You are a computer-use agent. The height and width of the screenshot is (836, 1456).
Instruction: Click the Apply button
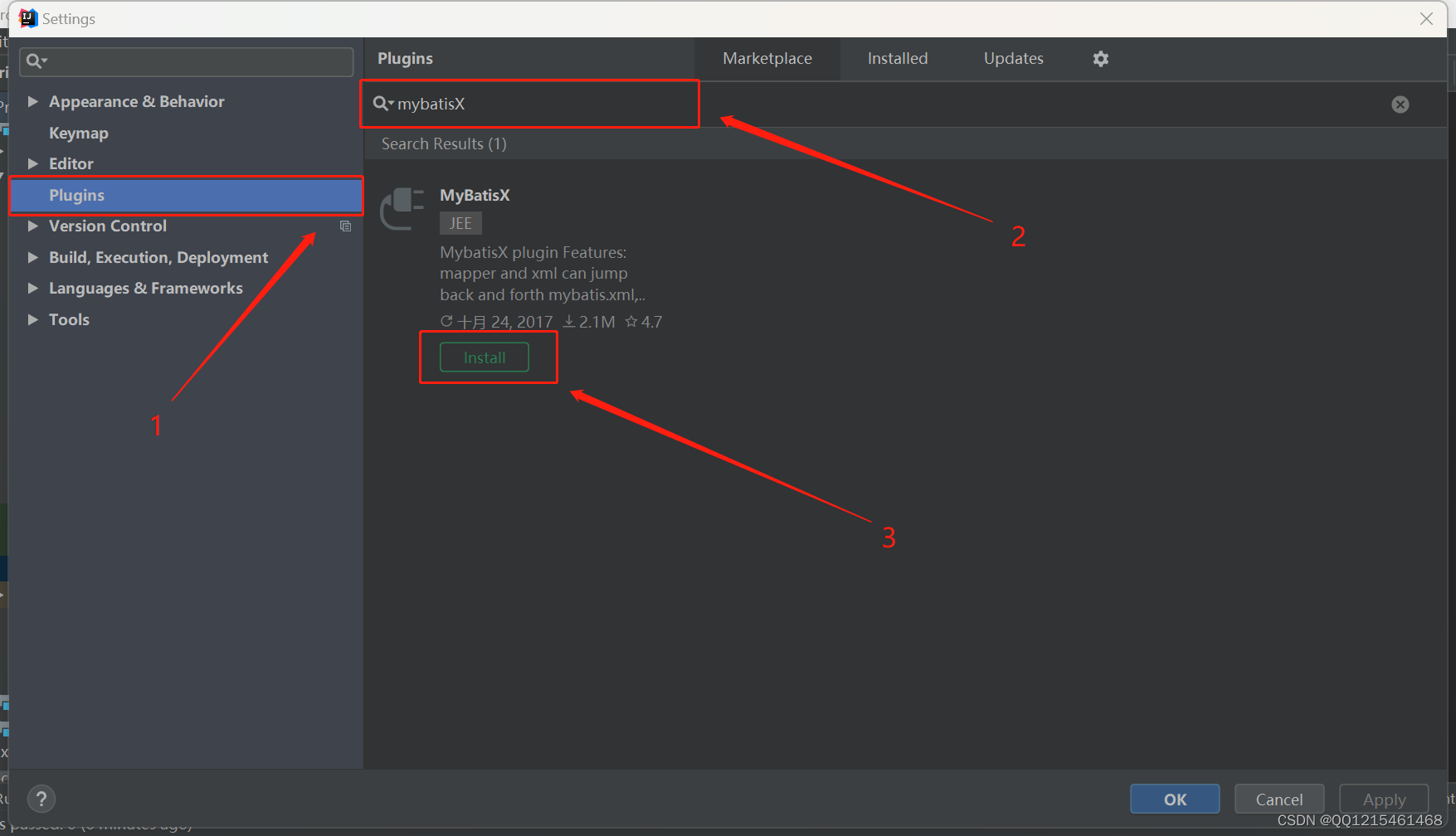click(1384, 800)
